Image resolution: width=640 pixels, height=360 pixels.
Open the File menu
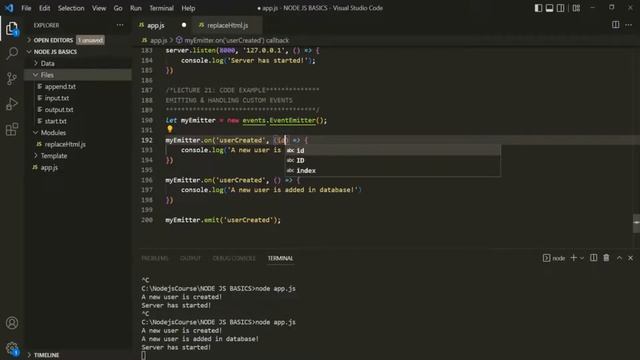tap(26, 8)
